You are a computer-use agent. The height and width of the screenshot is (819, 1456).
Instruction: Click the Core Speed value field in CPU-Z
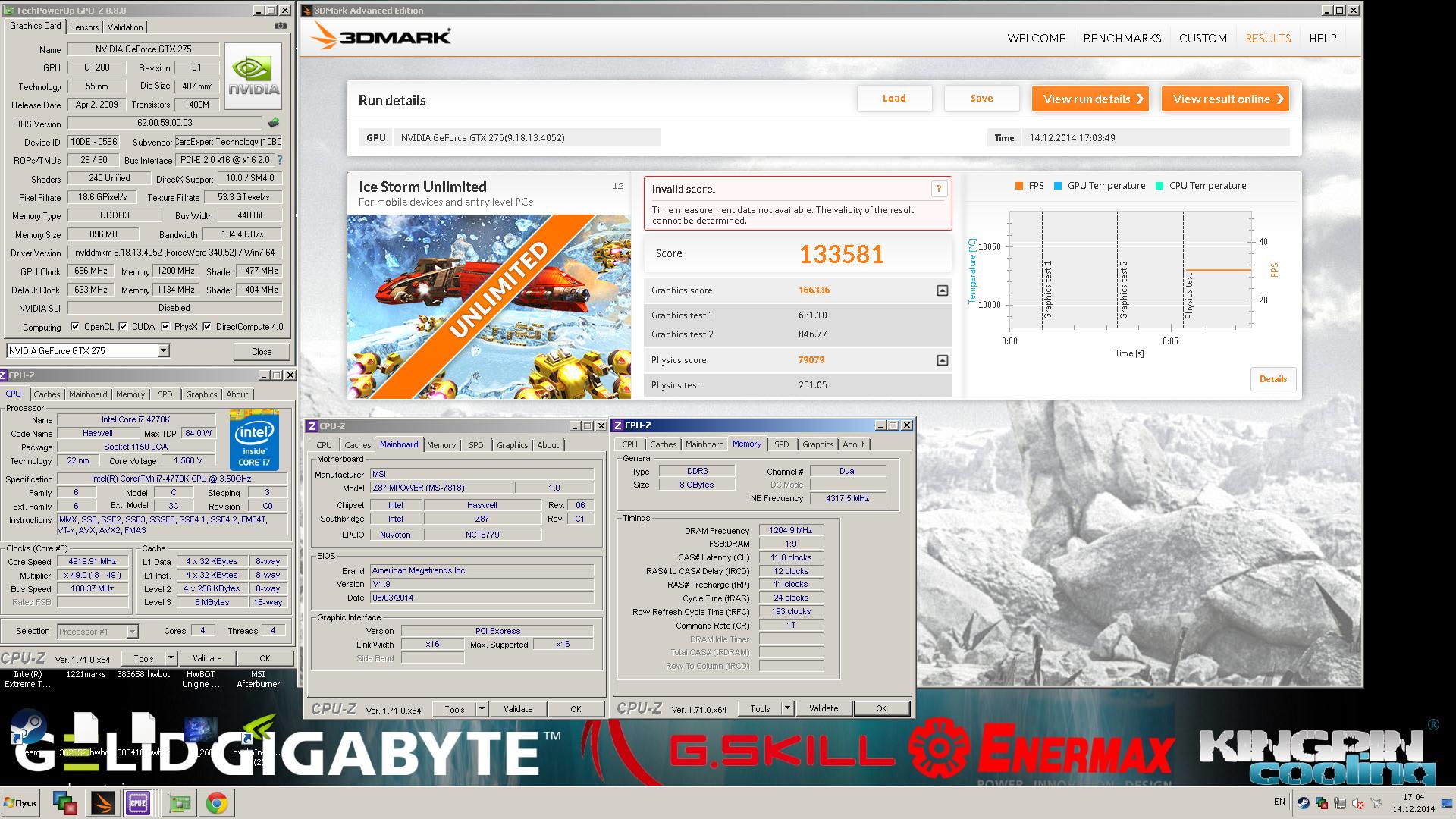coord(93,562)
